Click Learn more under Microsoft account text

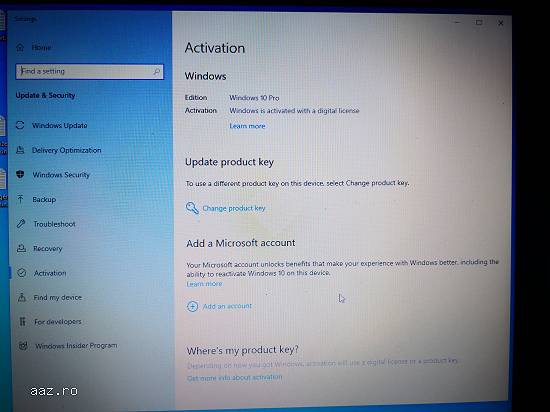pos(204,284)
